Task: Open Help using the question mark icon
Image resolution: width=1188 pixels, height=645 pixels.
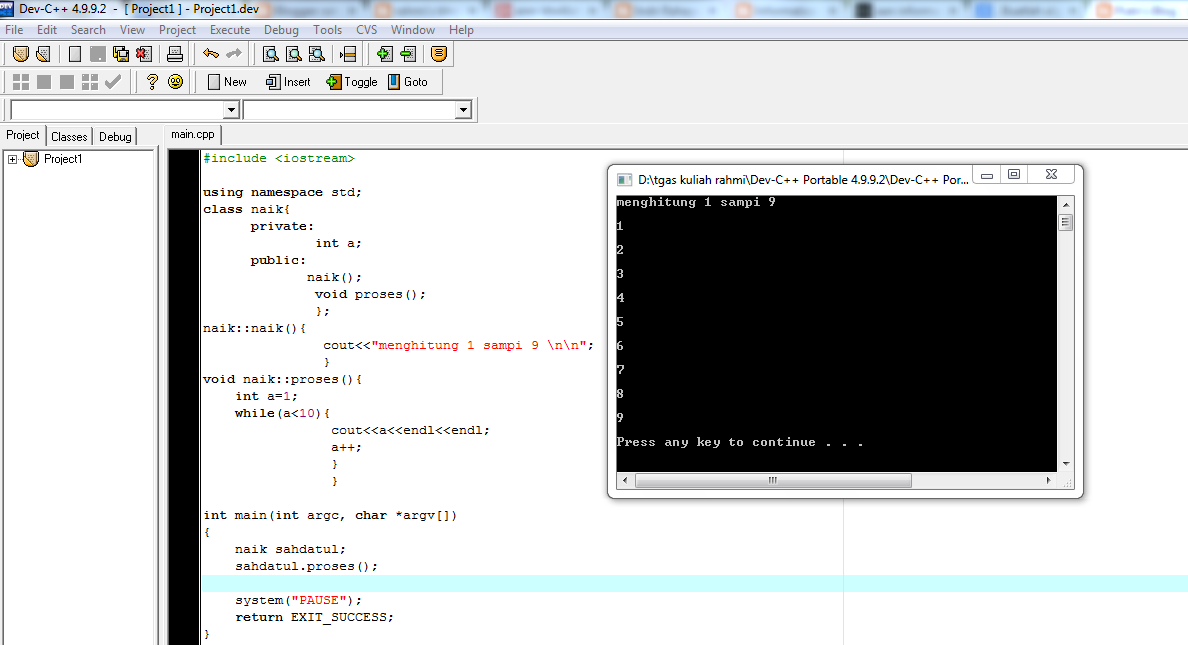Action: click(x=152, y=81)
